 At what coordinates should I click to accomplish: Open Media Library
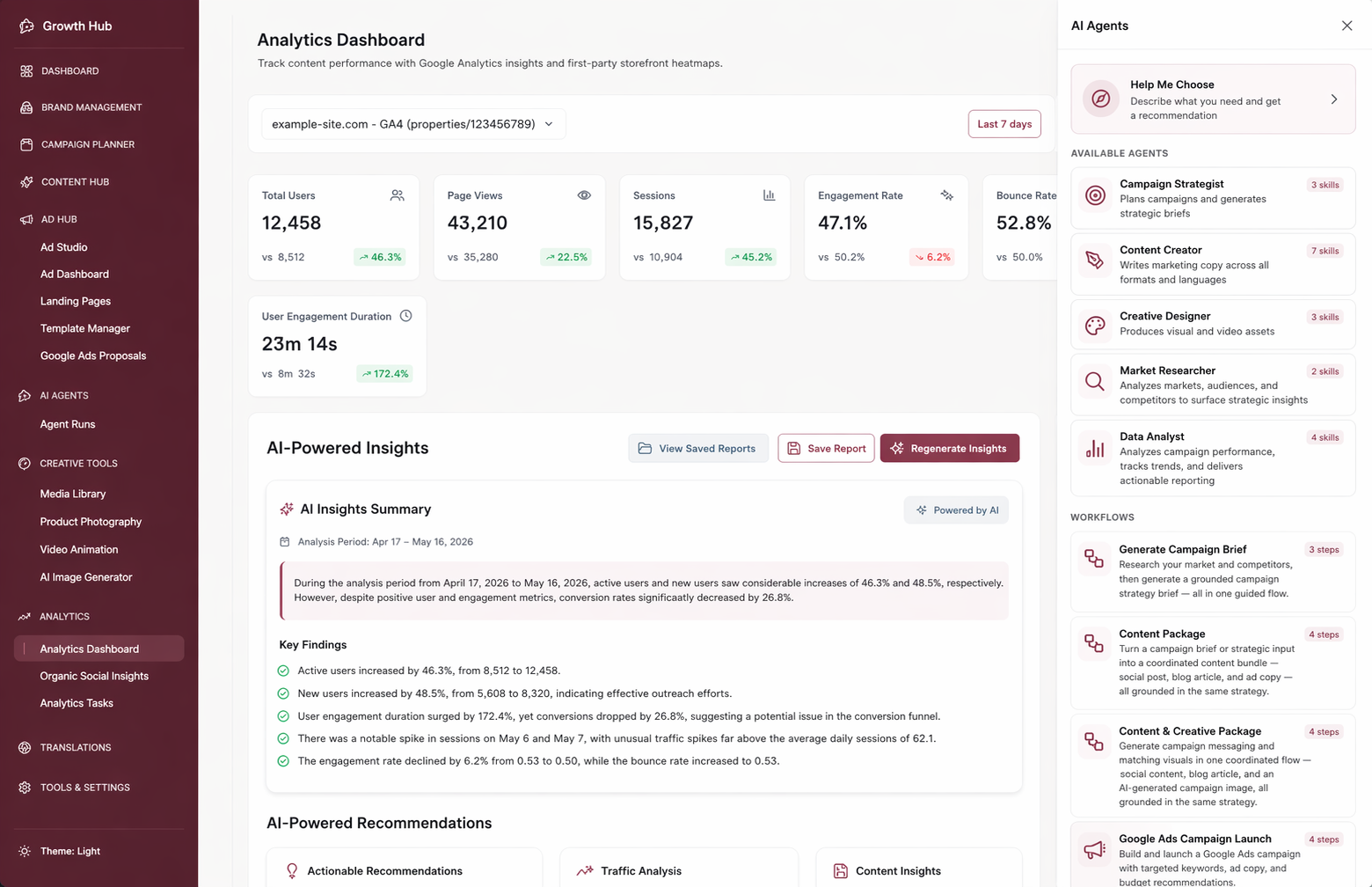click(73, 494)
